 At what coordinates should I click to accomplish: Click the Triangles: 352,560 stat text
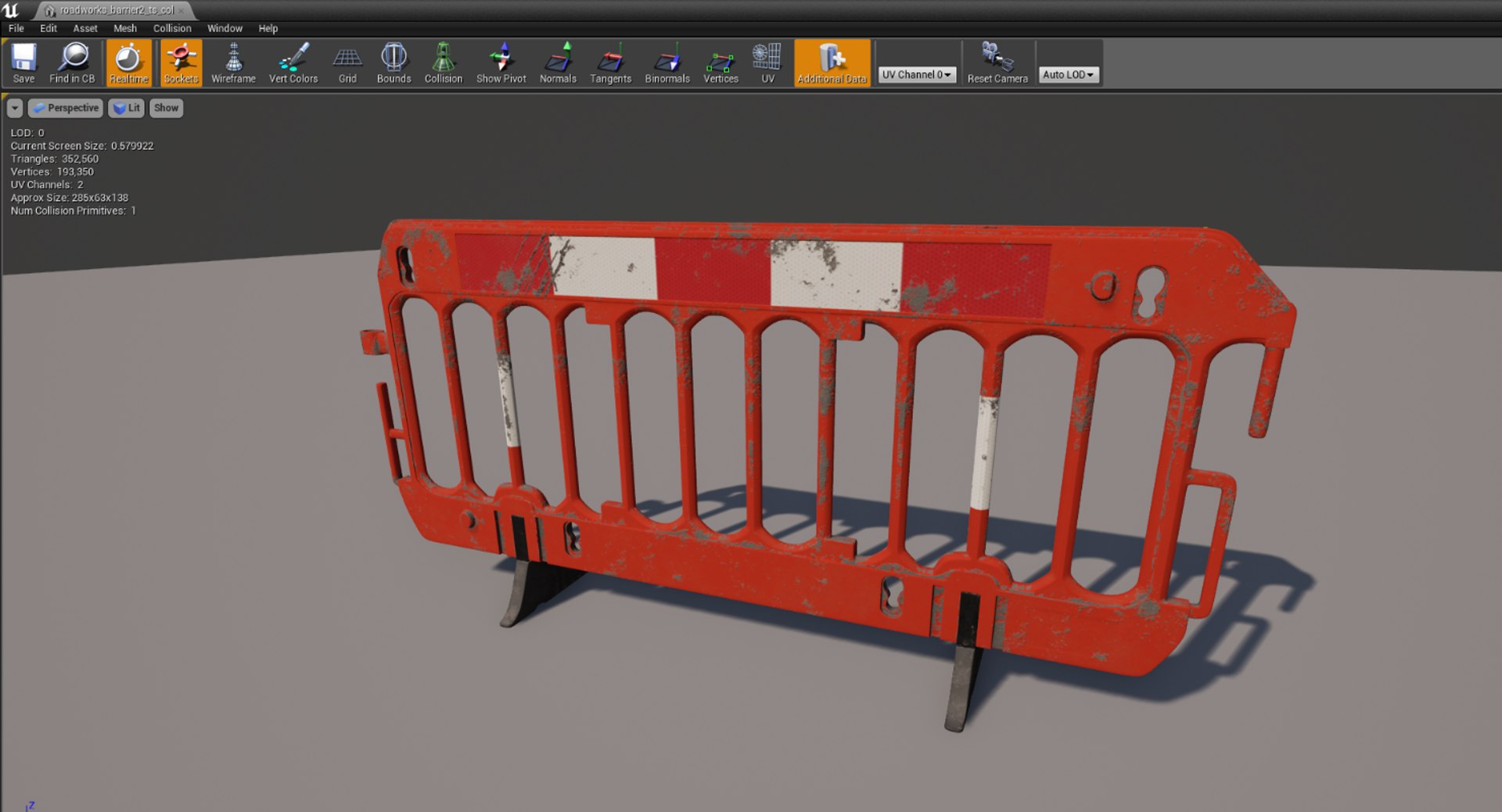(55, 159)
